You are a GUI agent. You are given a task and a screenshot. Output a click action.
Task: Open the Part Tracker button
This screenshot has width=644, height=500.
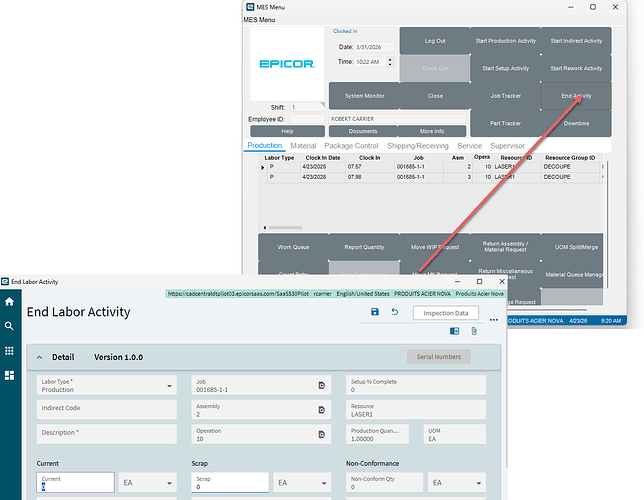506,123
